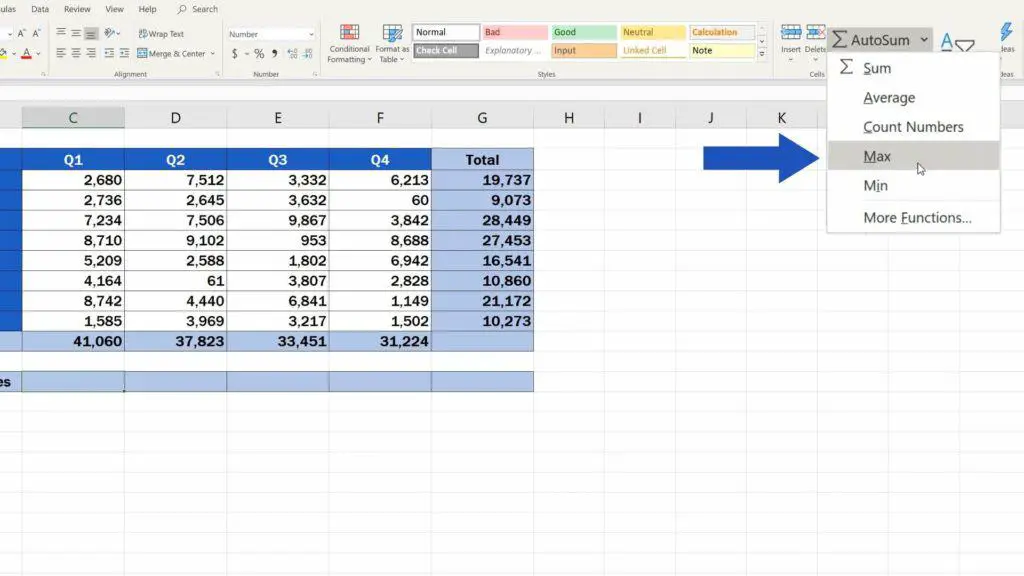The image size is (1024, 576).
Task: Toggle increase indent
Action: 125,54
